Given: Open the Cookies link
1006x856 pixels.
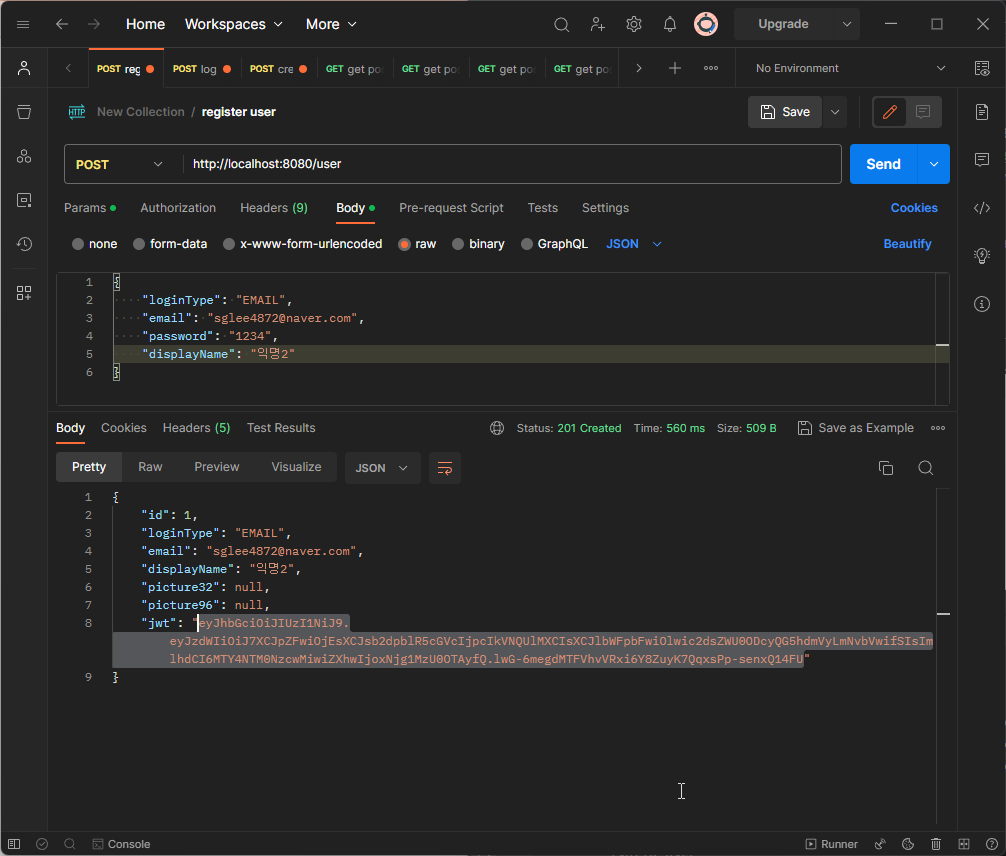Looking at the screenshot, I should (914, 208).
